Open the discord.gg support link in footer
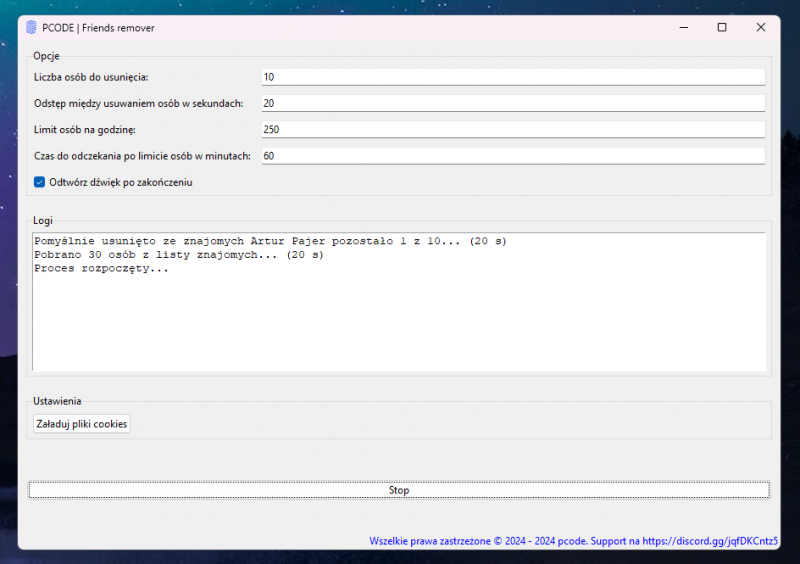The width and height of the screenshot is (800, 564). 708,541
